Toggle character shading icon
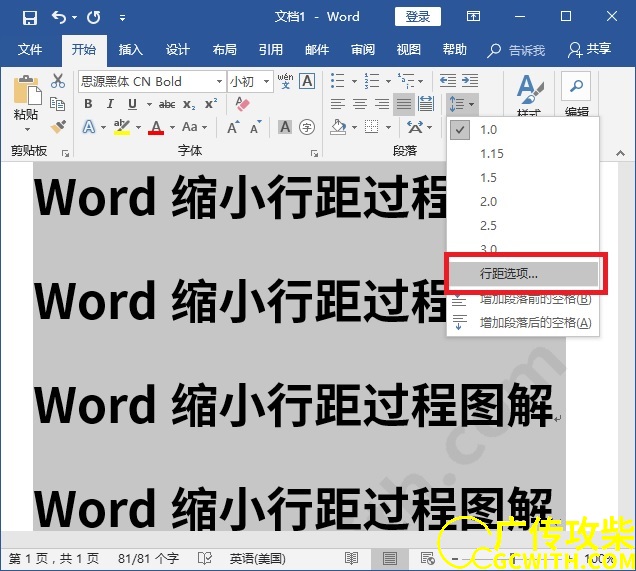 point(285,127)
